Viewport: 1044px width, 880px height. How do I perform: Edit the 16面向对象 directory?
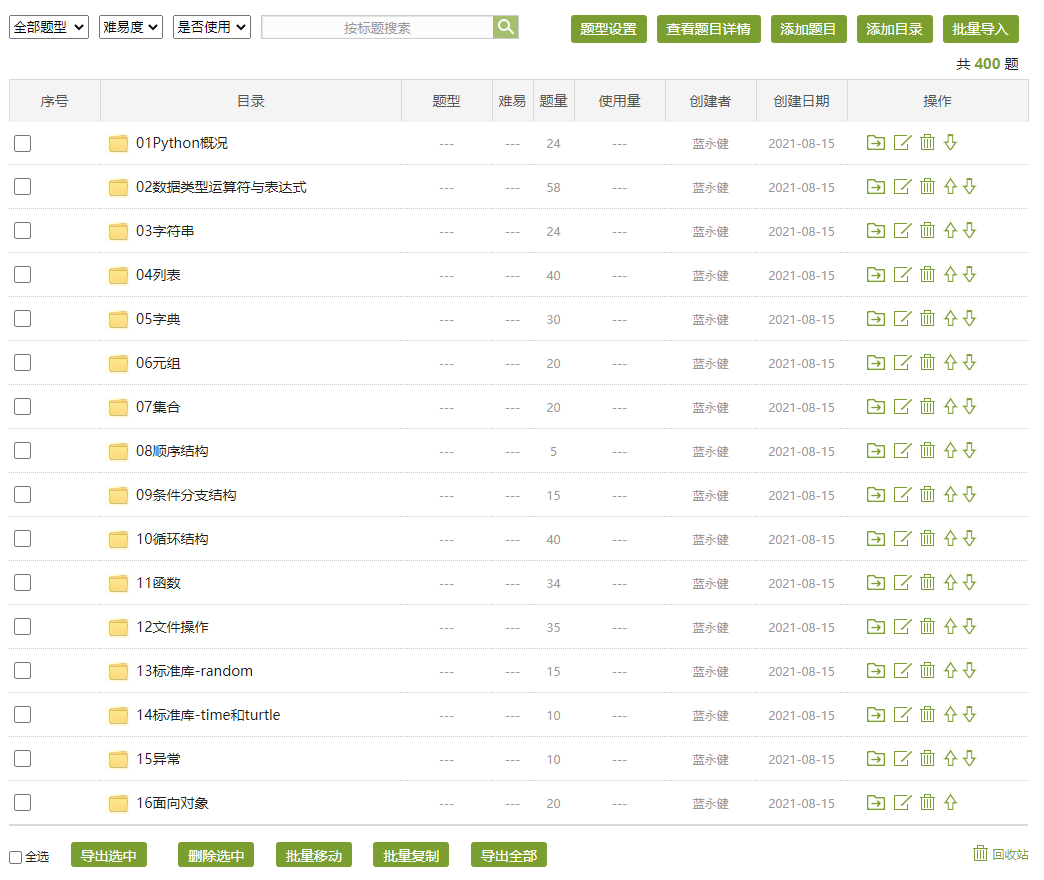click(902, 802)
